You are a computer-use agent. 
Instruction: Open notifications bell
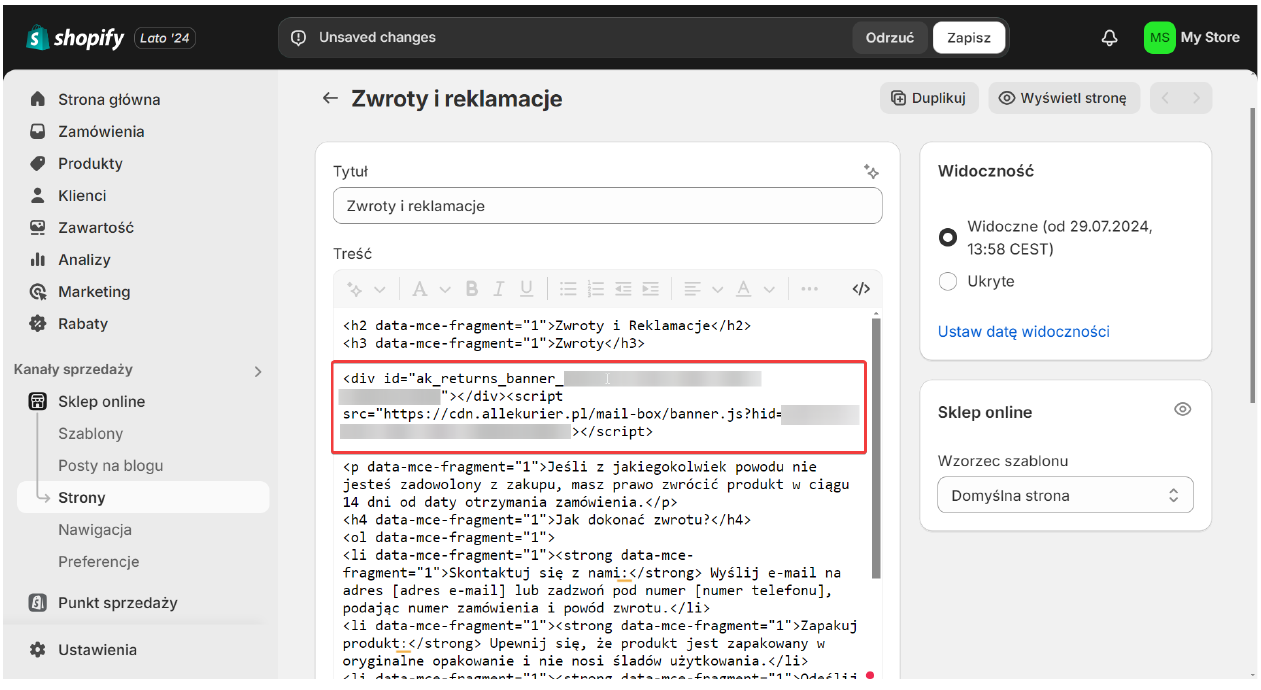click(1109, 38)
